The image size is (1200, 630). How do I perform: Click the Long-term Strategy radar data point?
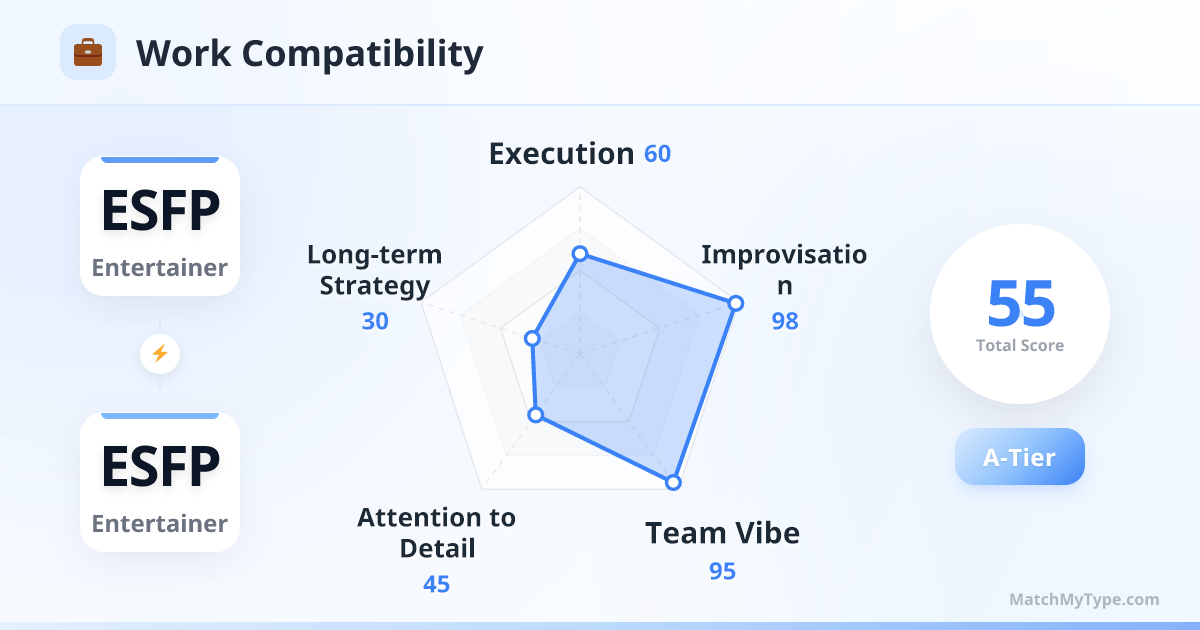click(532, 339)
